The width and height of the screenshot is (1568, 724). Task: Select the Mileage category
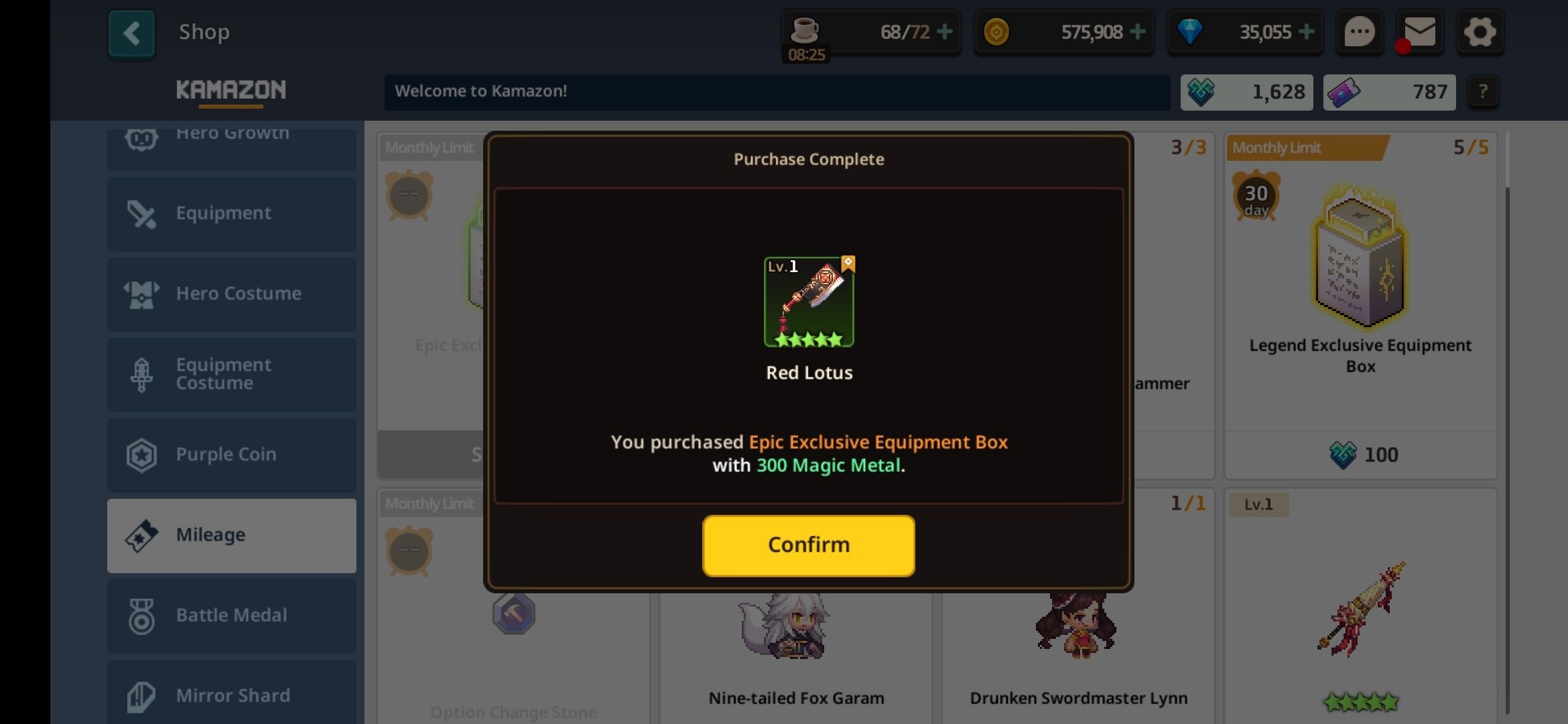click(232, 536)
